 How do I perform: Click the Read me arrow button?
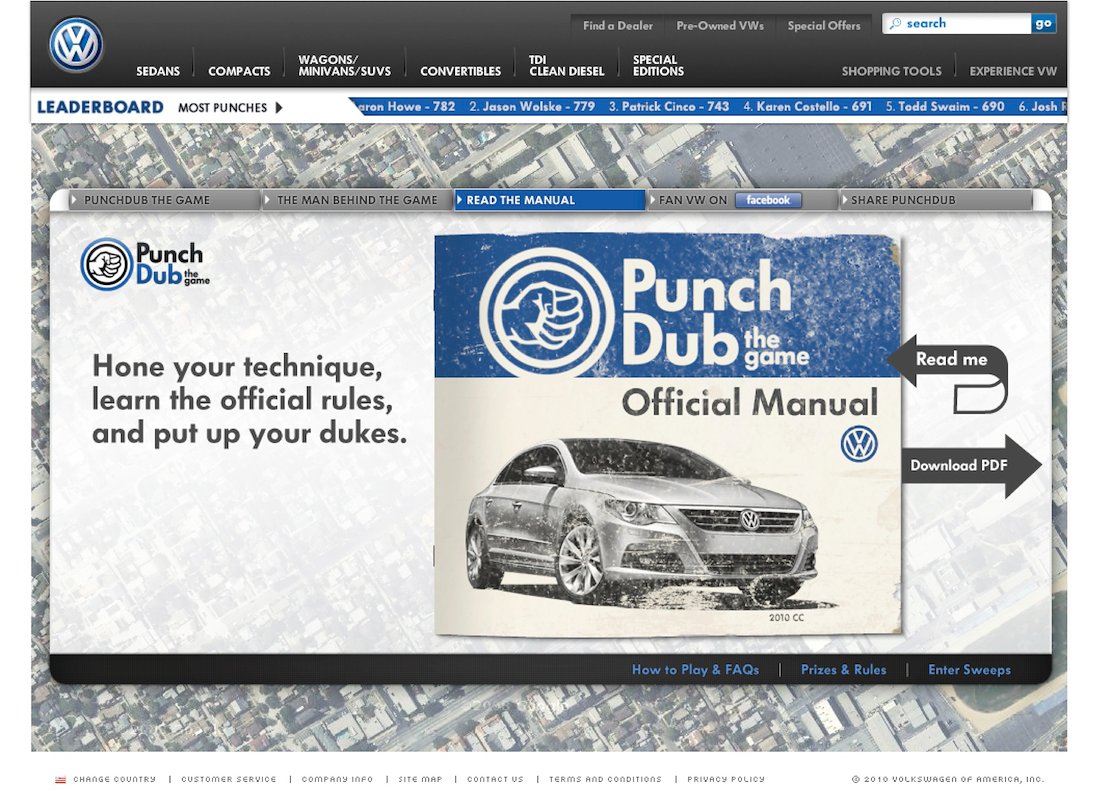pyautogui.click(x=948, y=373)
